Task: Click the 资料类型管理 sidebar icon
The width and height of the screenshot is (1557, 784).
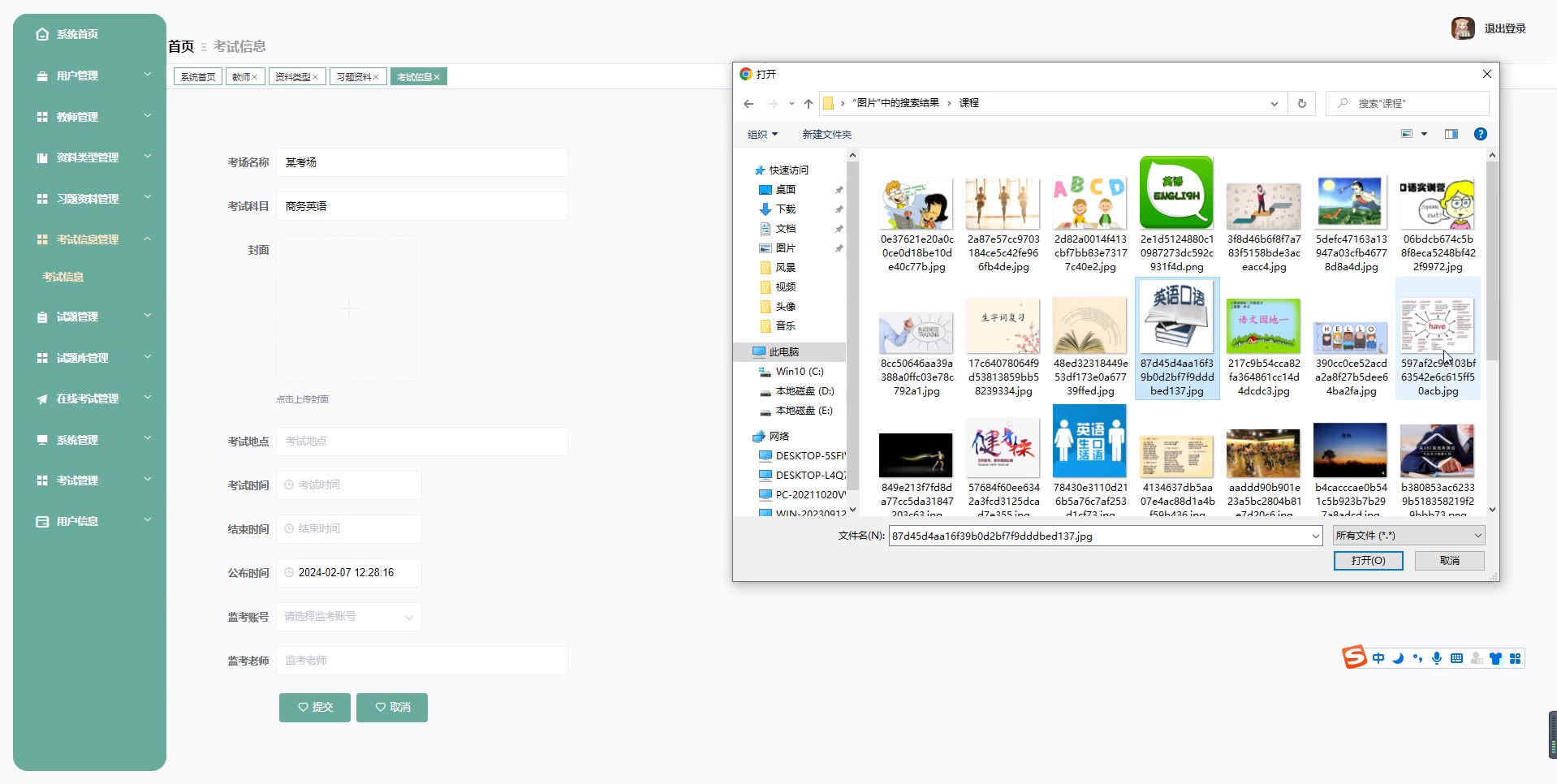Action: click(42, 157)
